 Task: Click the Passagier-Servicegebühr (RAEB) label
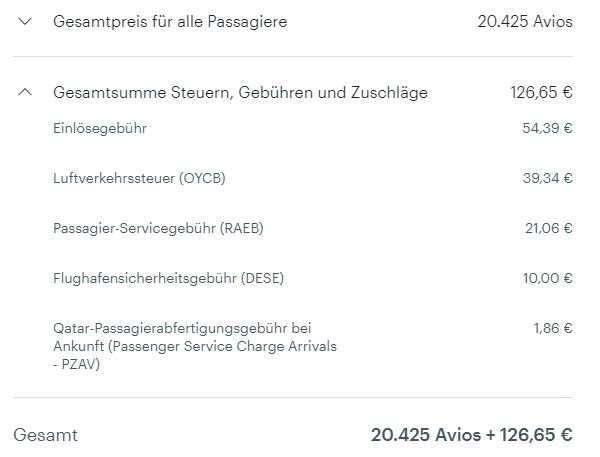pos(158,229)
